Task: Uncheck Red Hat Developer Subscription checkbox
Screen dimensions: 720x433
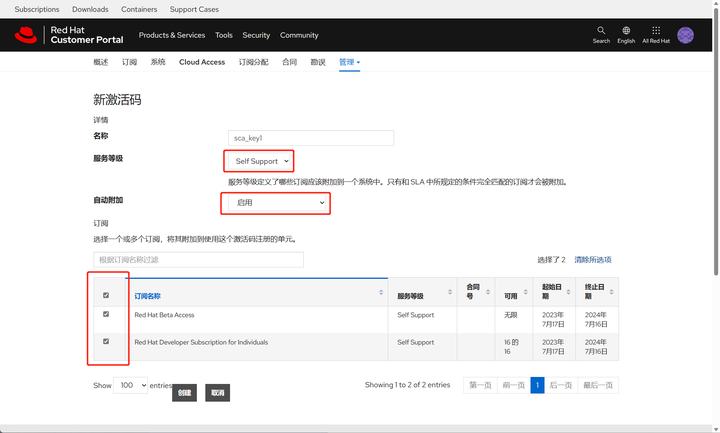Action: [106, 341]
